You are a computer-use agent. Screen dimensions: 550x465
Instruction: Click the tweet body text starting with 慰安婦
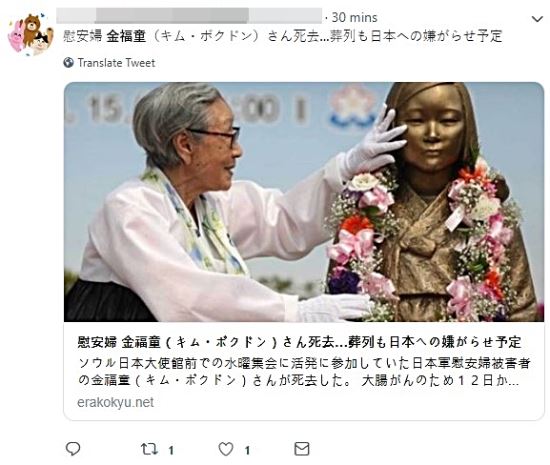pos(283,36)
